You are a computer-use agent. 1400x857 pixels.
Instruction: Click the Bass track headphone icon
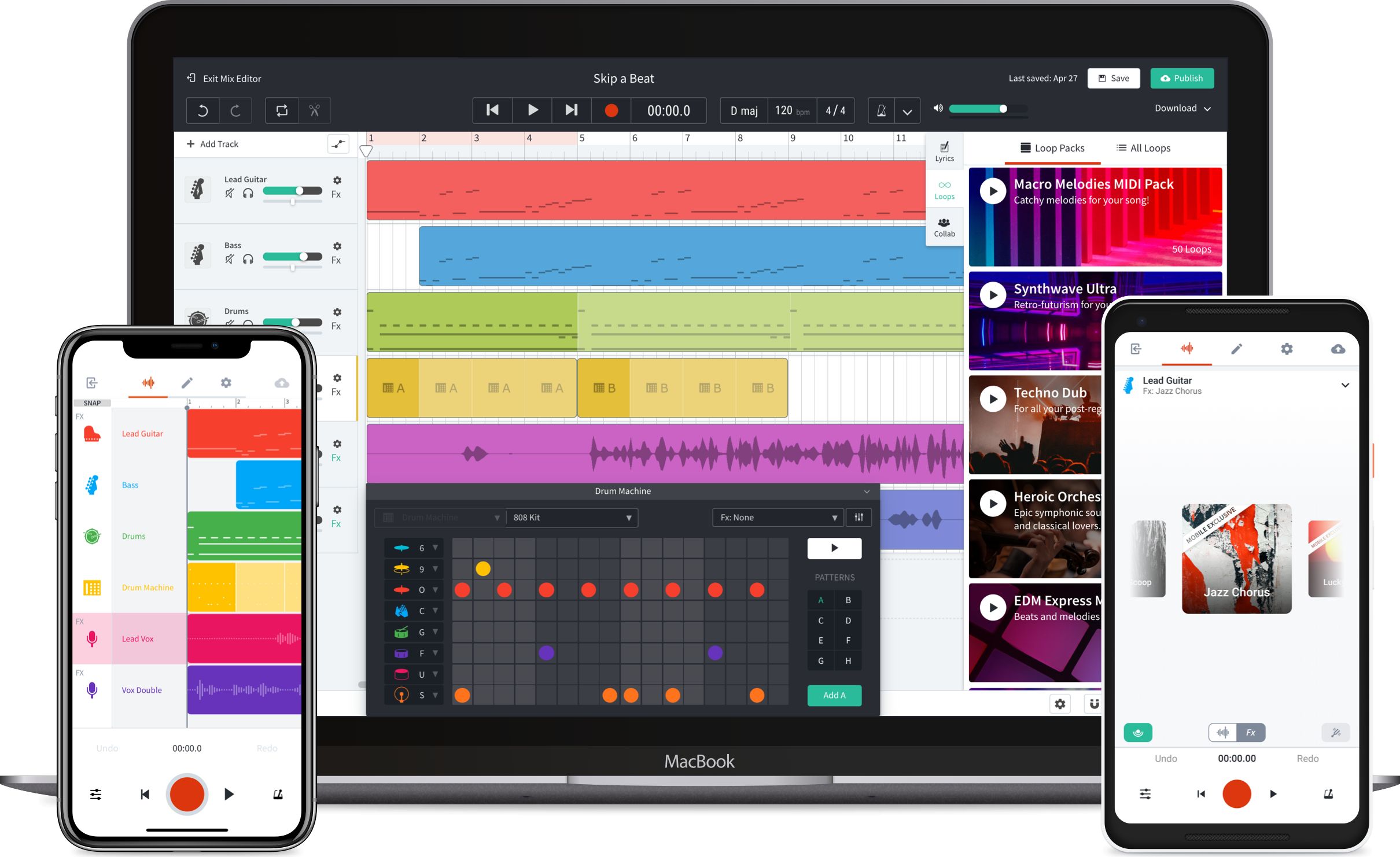(x=244, y=258)
